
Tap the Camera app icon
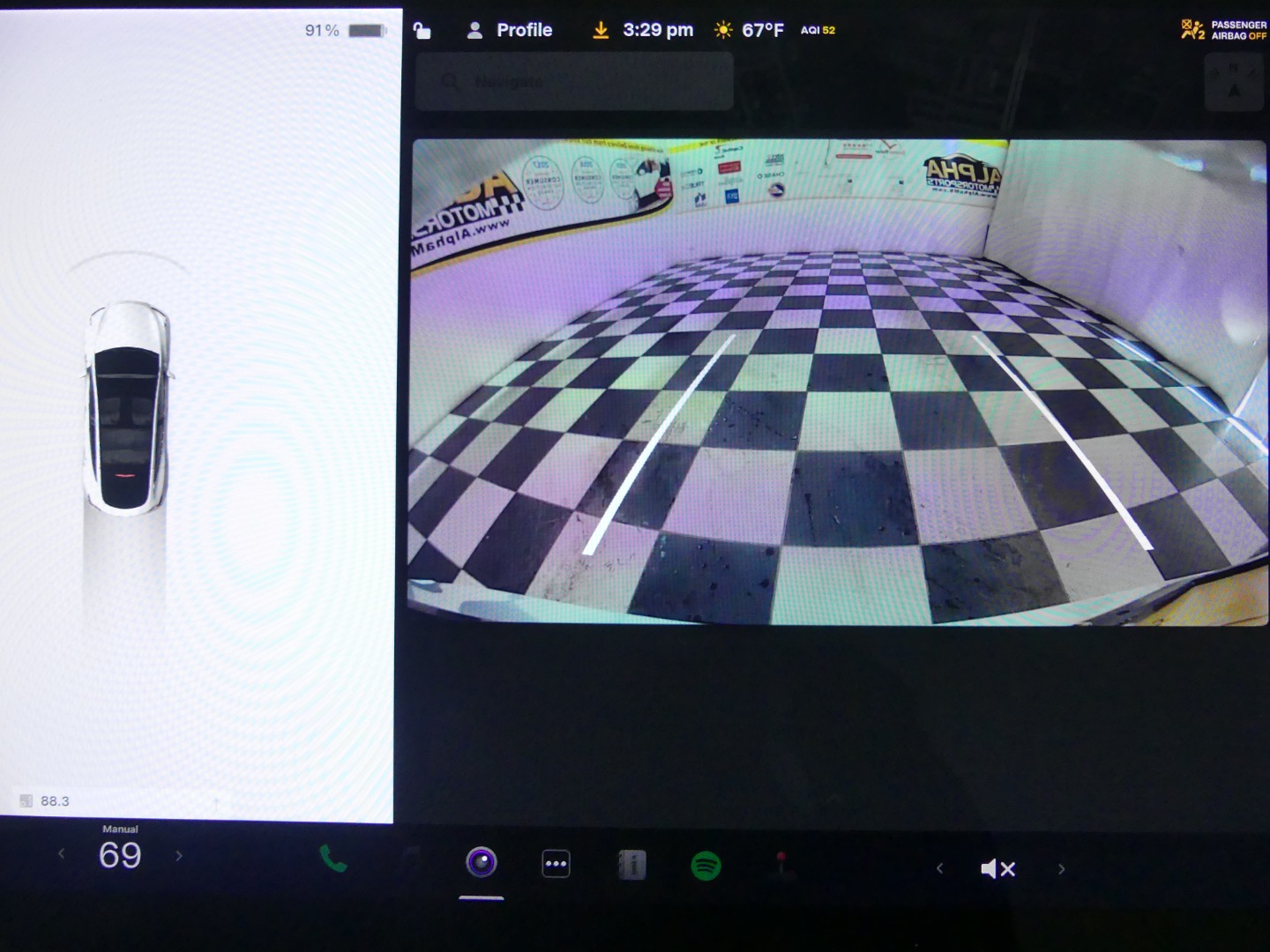pos(482,862)
